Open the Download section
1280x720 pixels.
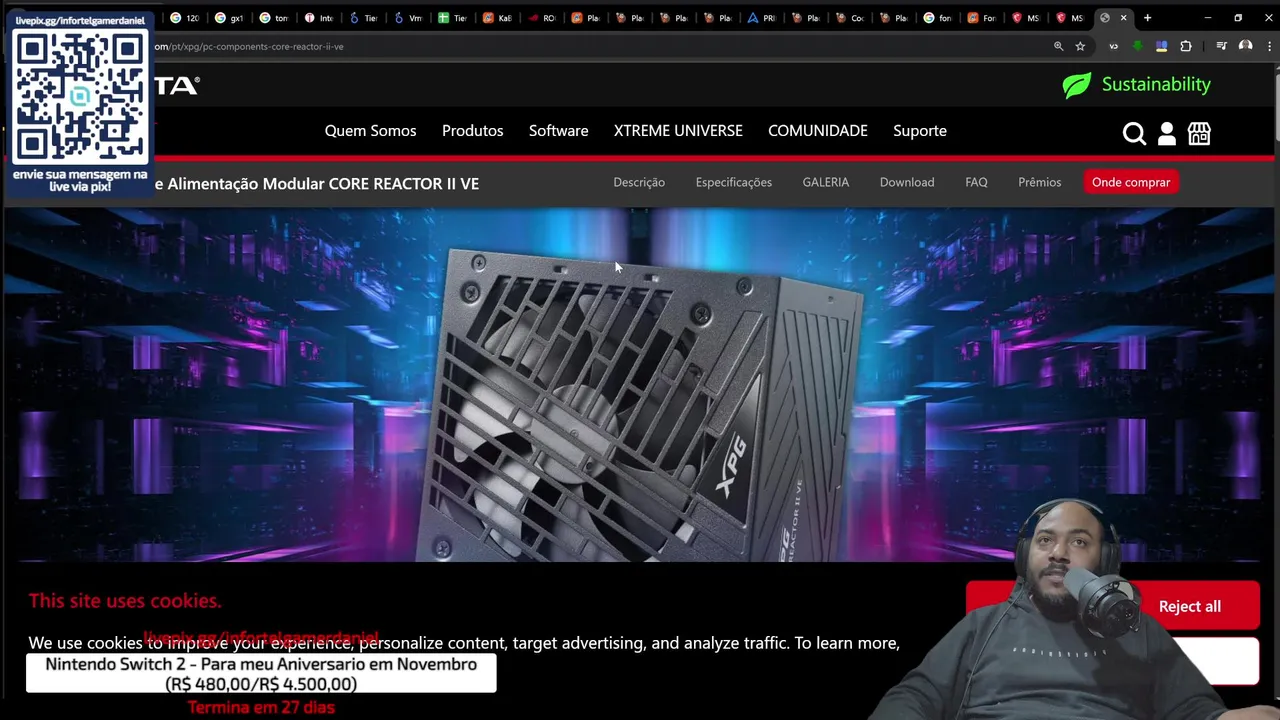[907, 182]
